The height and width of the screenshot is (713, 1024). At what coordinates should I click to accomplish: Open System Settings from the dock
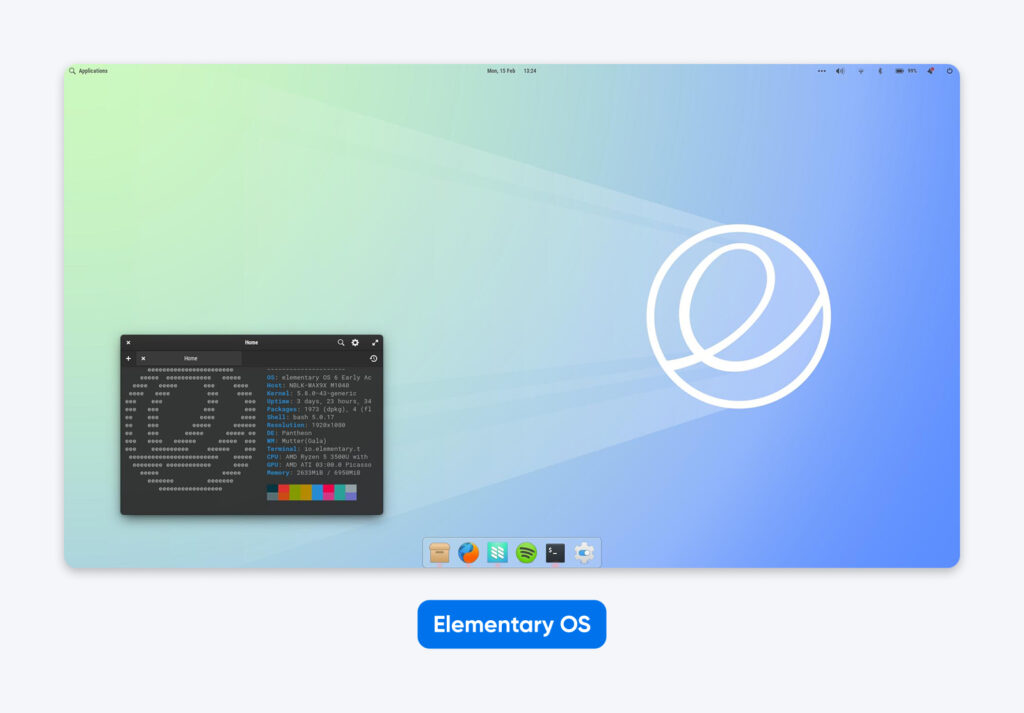pyautogui.click(x=582, y=551)
